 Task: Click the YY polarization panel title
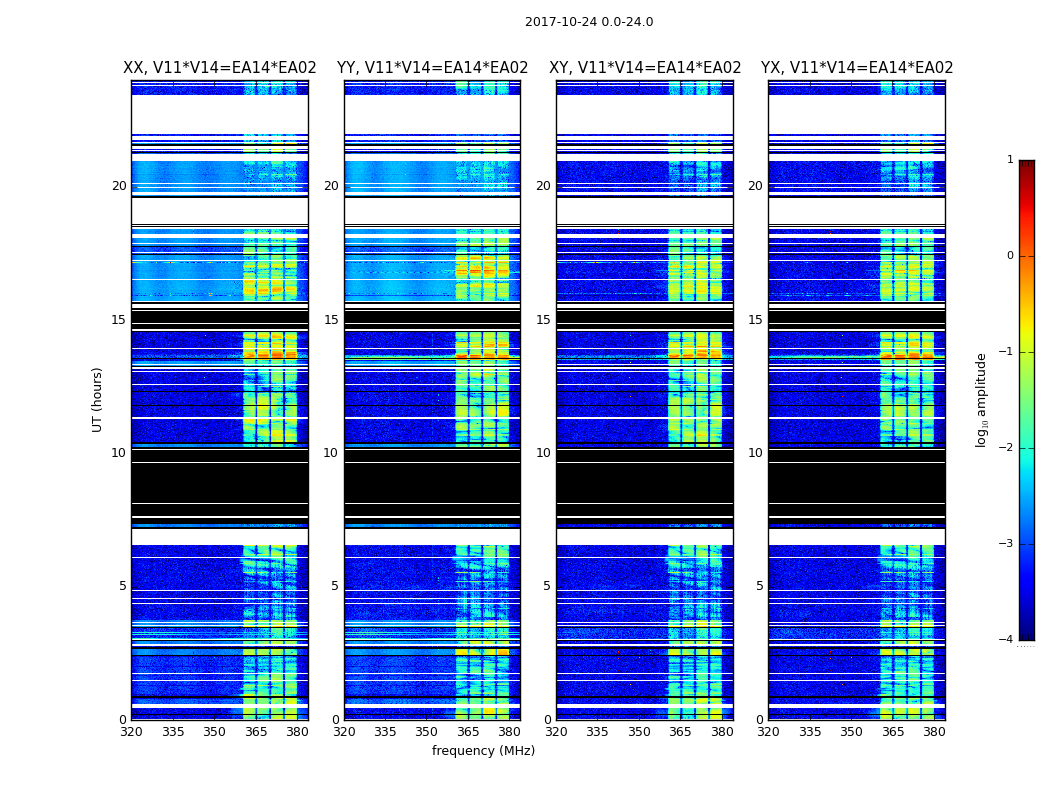pos(433,68)
